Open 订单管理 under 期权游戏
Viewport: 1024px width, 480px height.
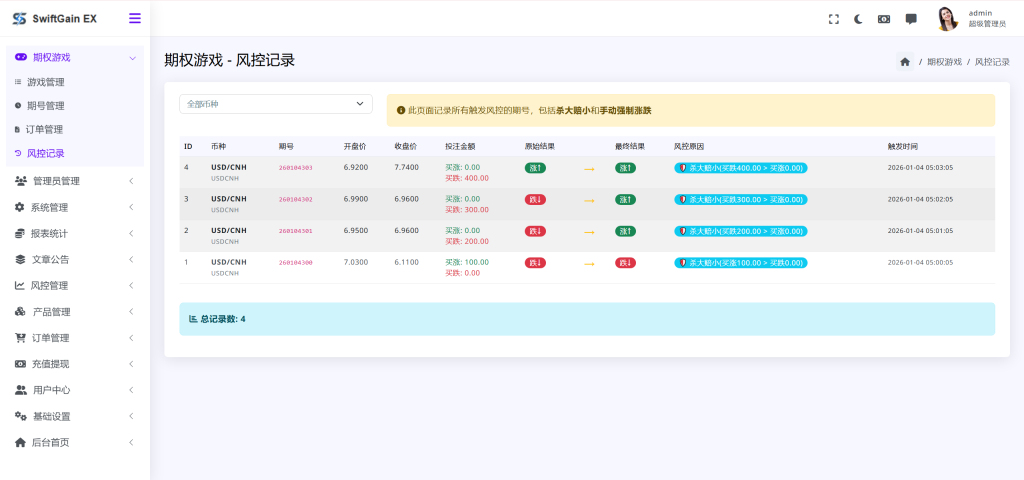coord(44,129)
